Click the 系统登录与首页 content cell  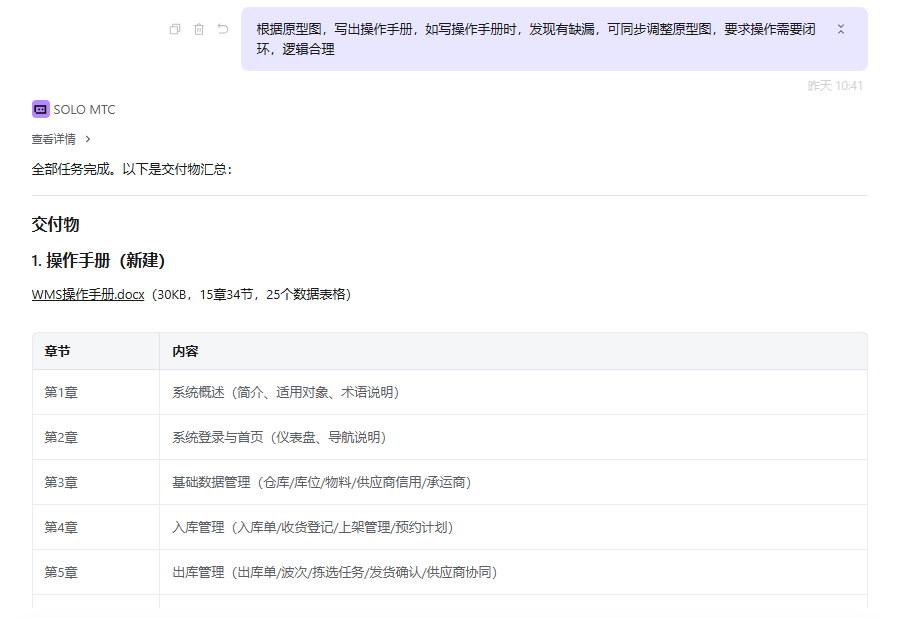279,437
